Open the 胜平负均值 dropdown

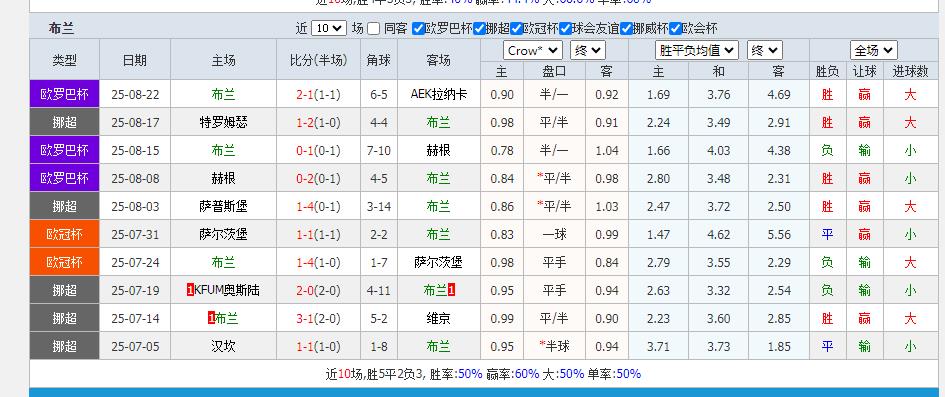click(x=697, y=51)
